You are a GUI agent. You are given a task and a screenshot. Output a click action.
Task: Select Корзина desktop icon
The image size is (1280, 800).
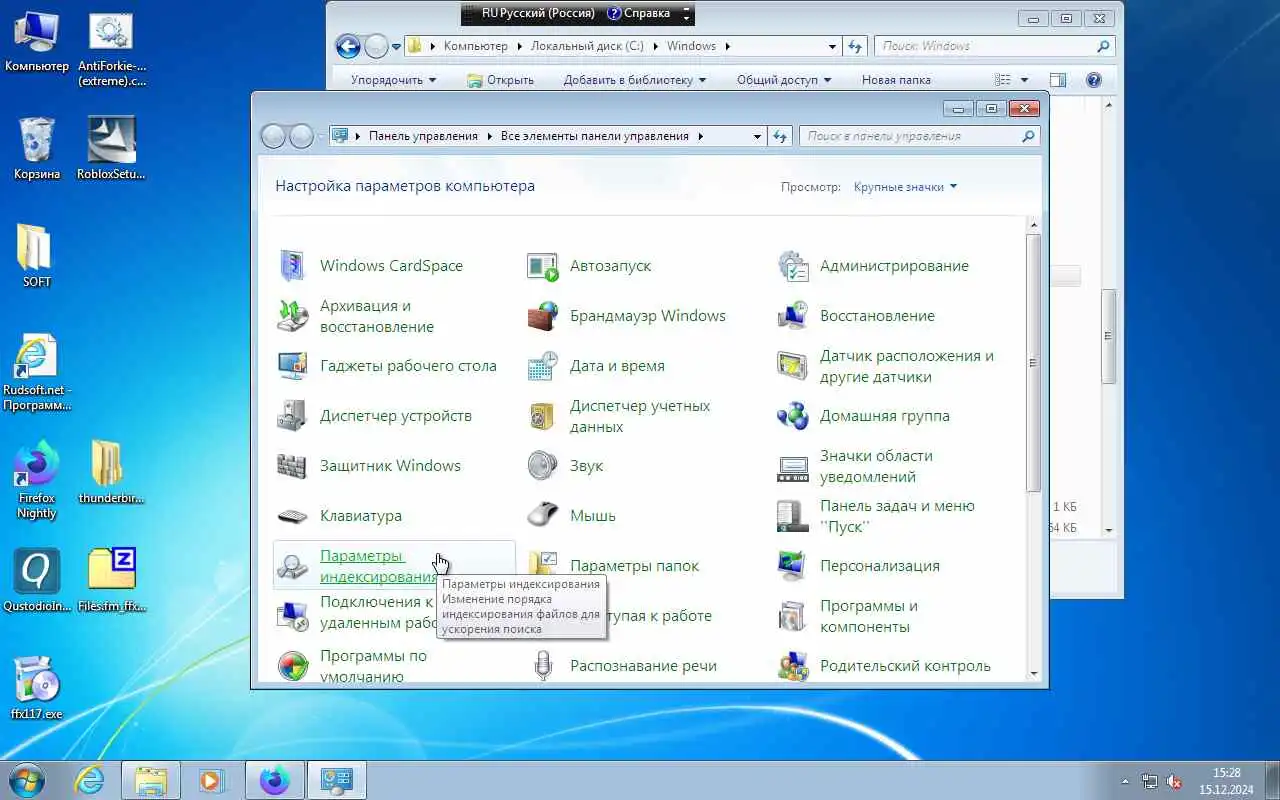tap(37, 146)
